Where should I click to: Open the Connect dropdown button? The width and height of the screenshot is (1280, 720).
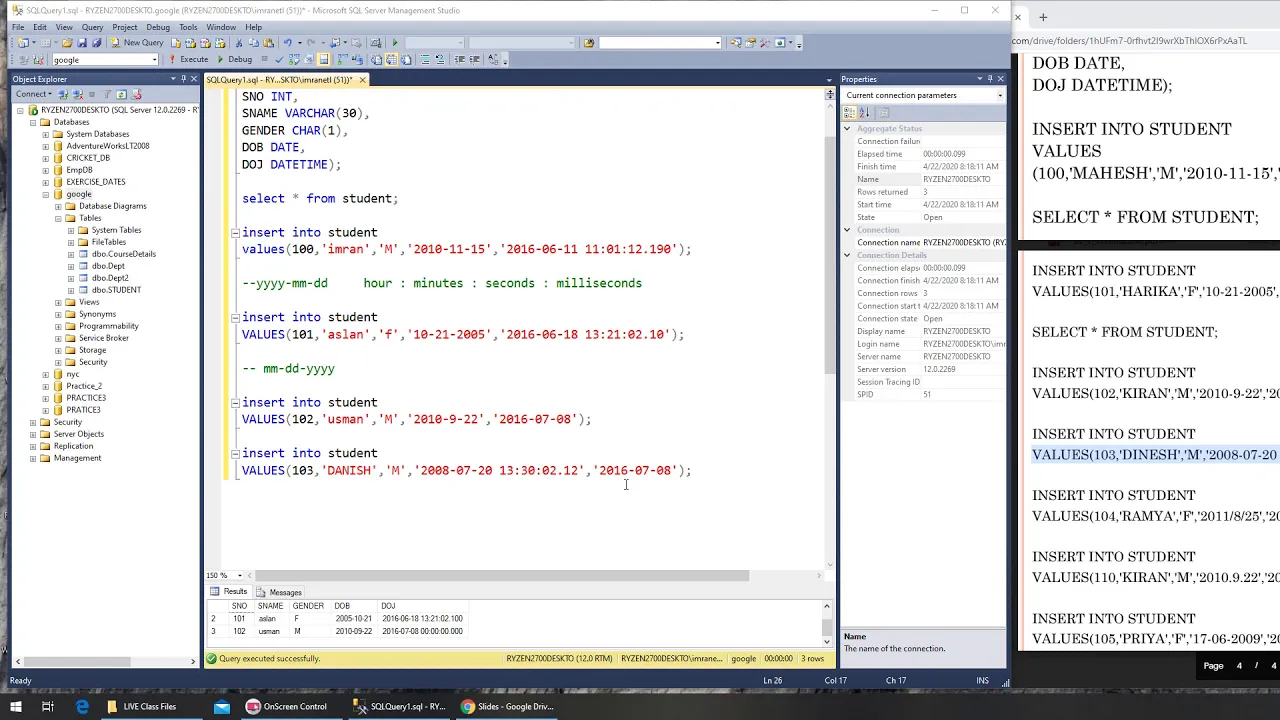point(33,94)
